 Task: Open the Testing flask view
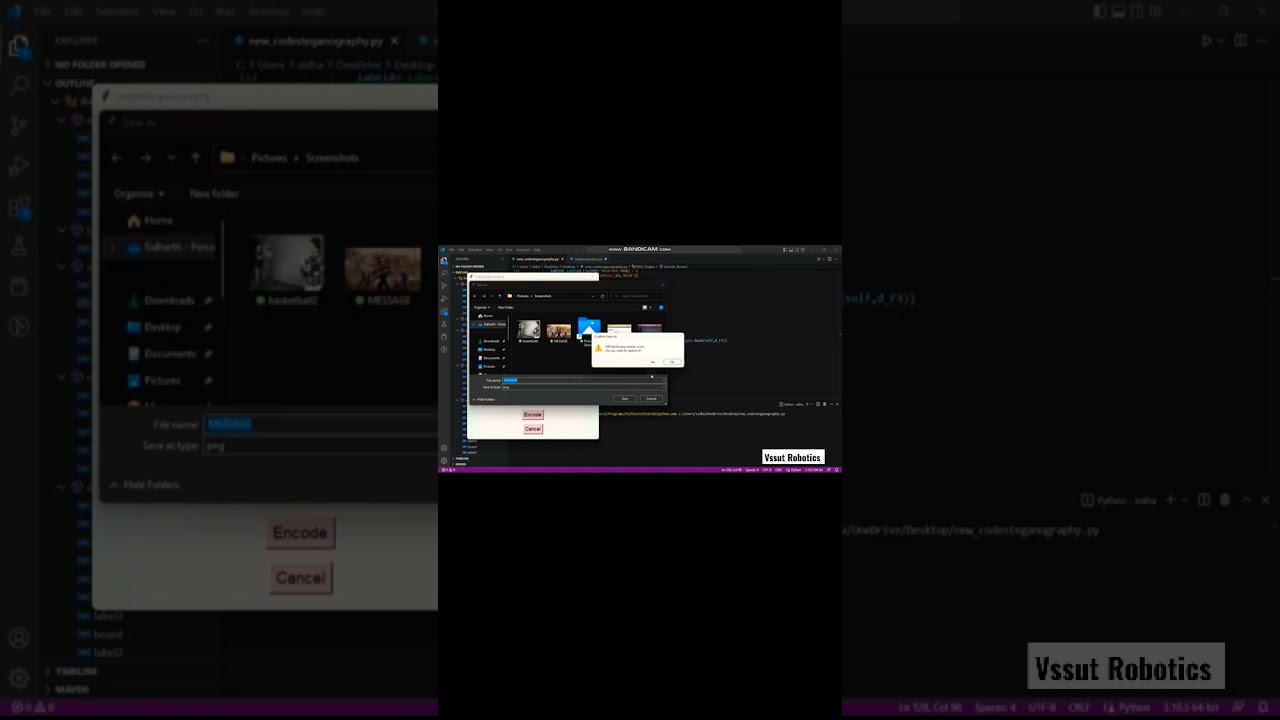pyautogui.click(x=444, y=324)
